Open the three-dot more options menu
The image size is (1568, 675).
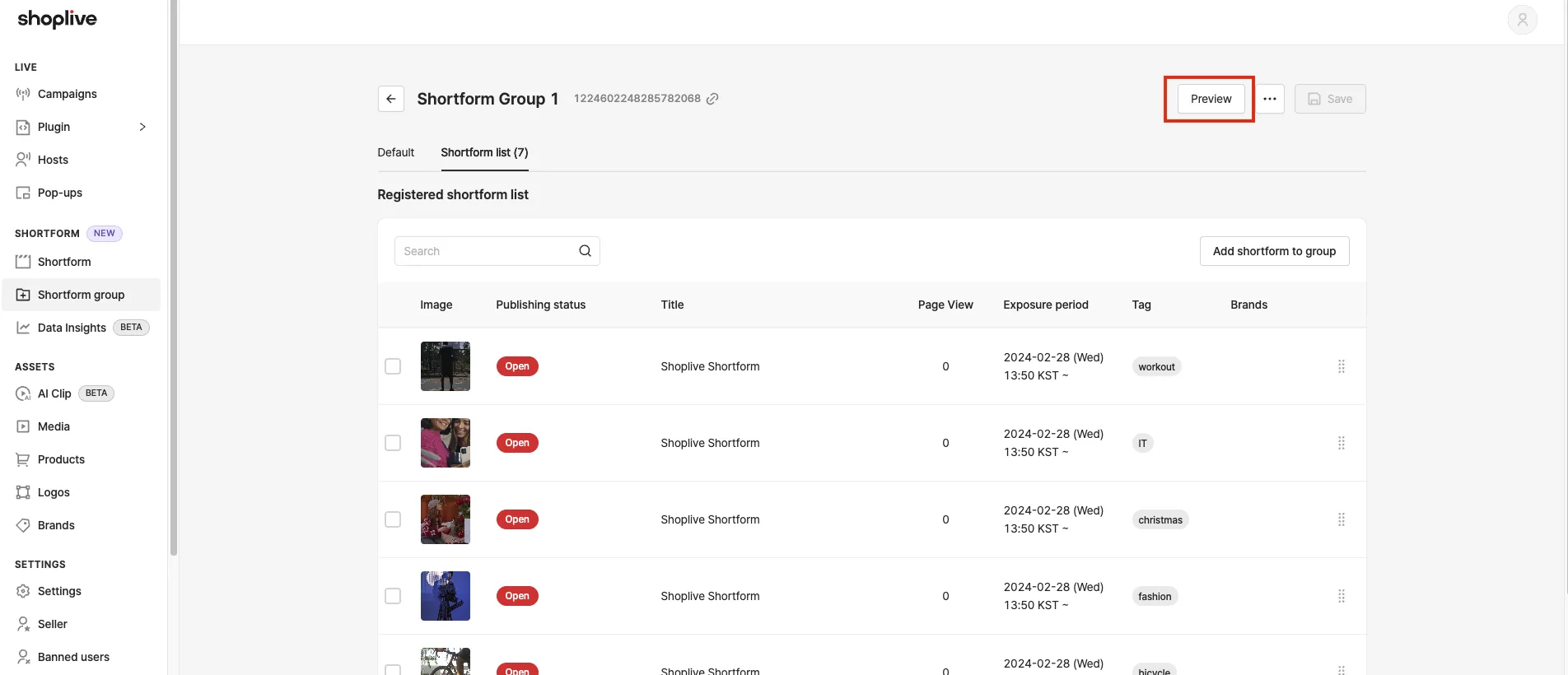coord(1270,99)
